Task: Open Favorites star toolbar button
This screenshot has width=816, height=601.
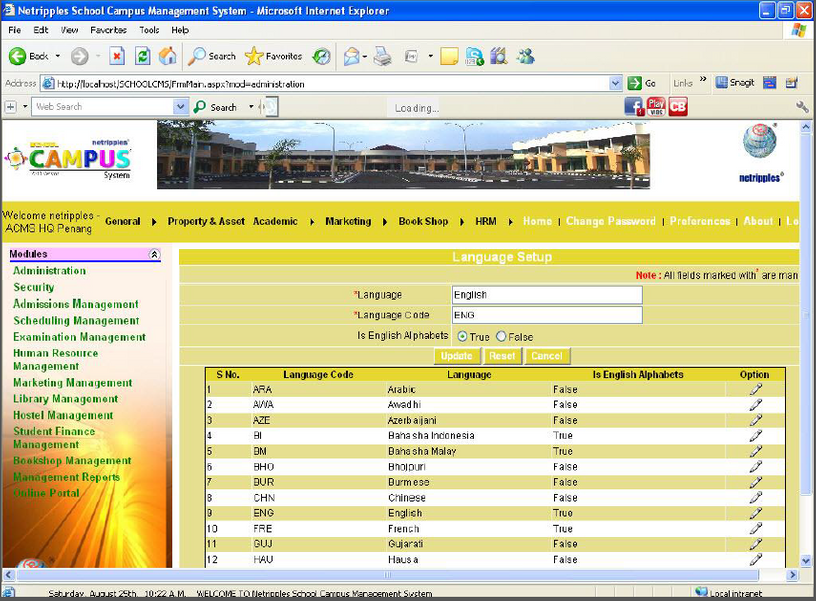Action: point(273,56)
